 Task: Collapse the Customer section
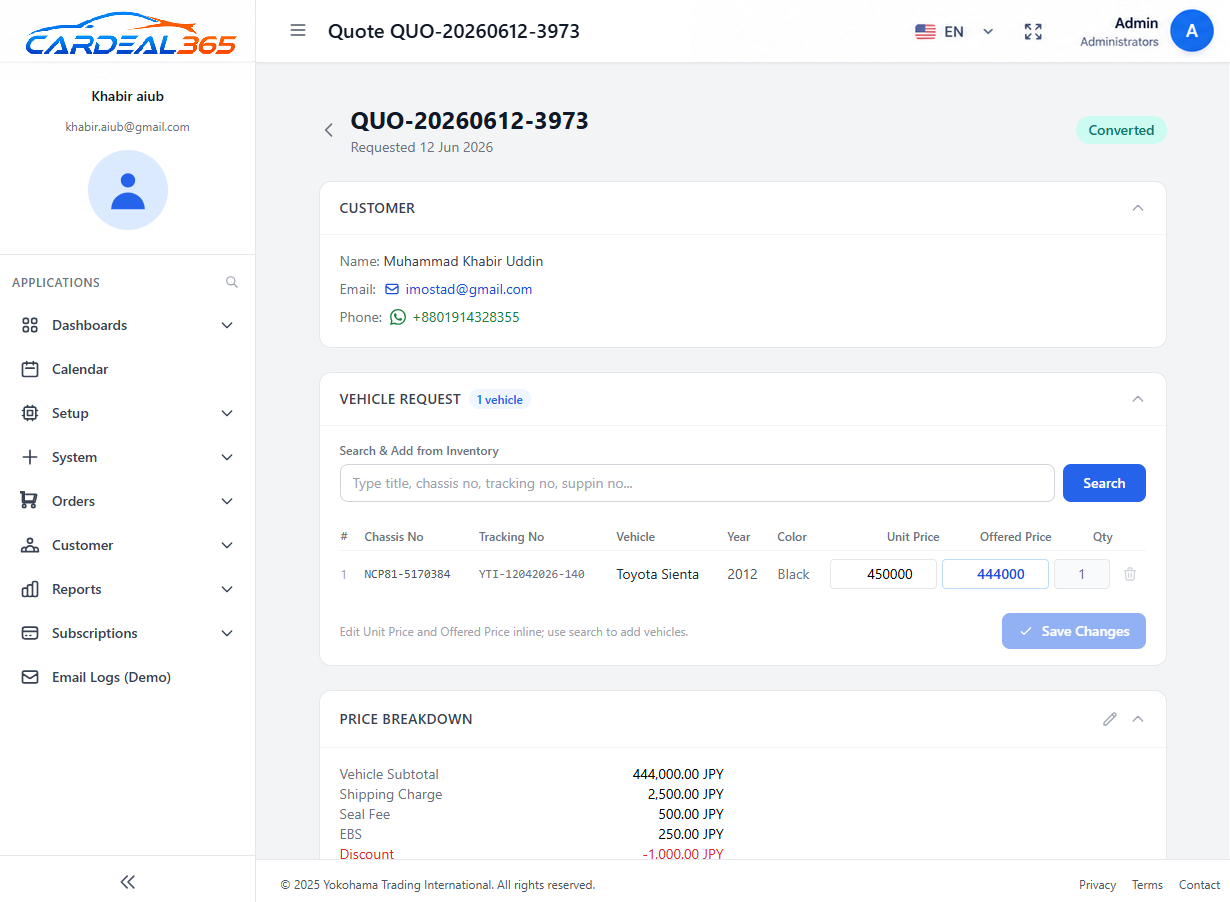pos(1137,208)
